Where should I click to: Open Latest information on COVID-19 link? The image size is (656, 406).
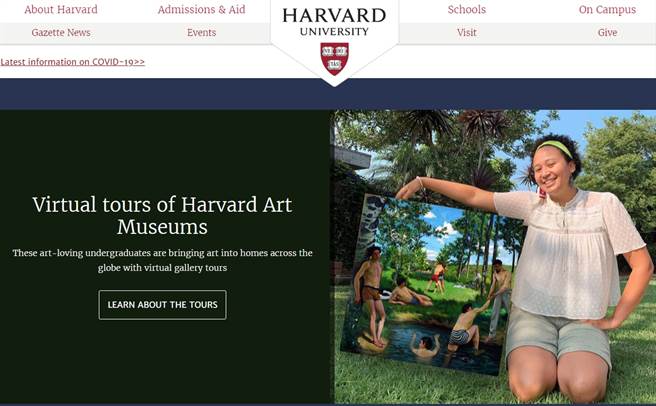click(72, 62)
